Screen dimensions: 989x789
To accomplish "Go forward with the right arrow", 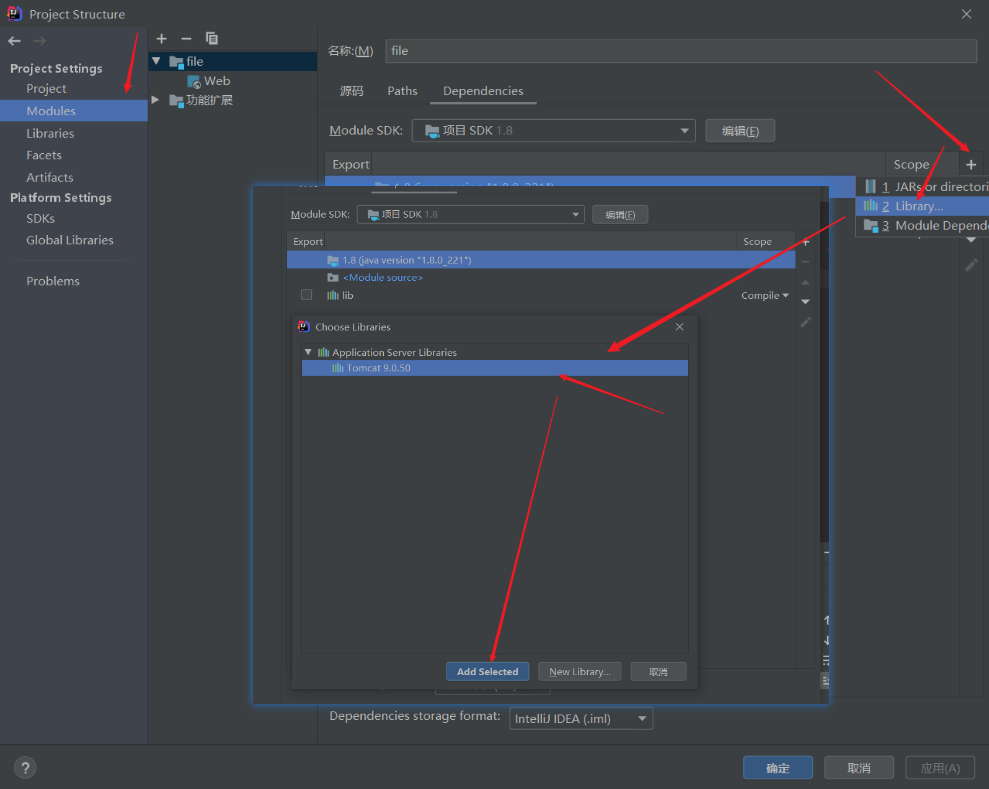I will tap(40, 41).
